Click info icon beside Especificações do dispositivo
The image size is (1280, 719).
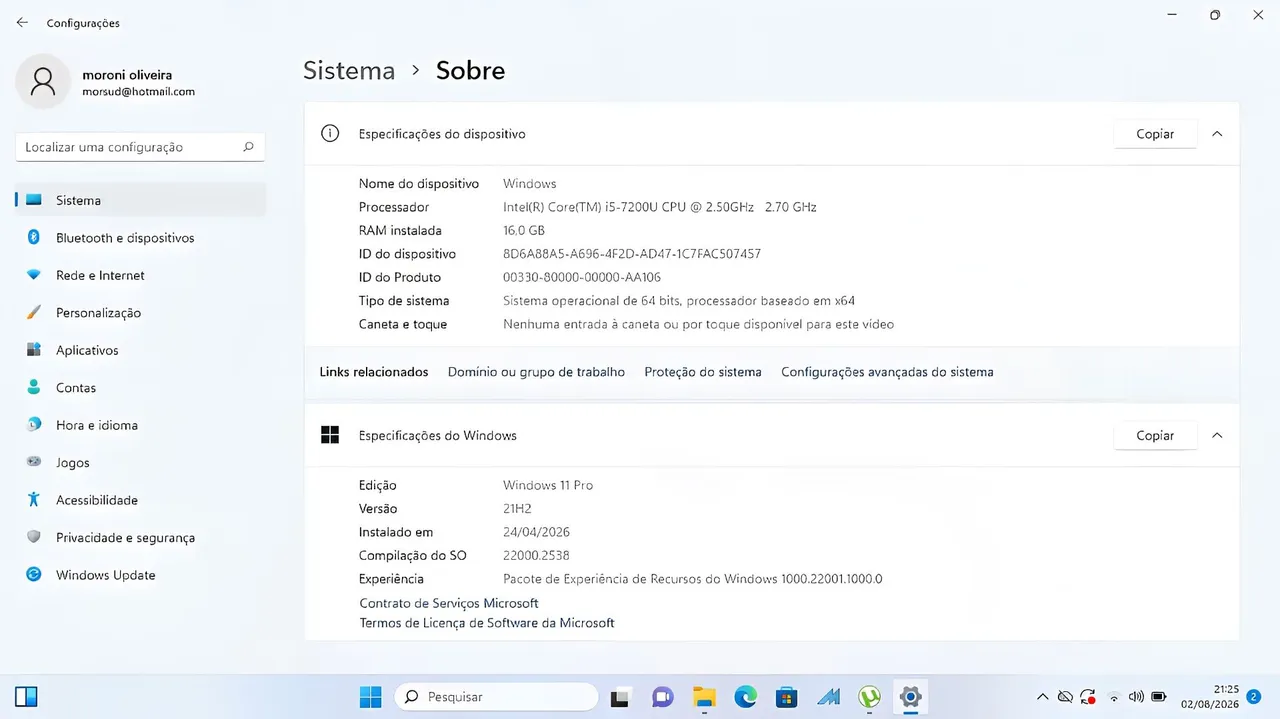[x=330, y=133]
